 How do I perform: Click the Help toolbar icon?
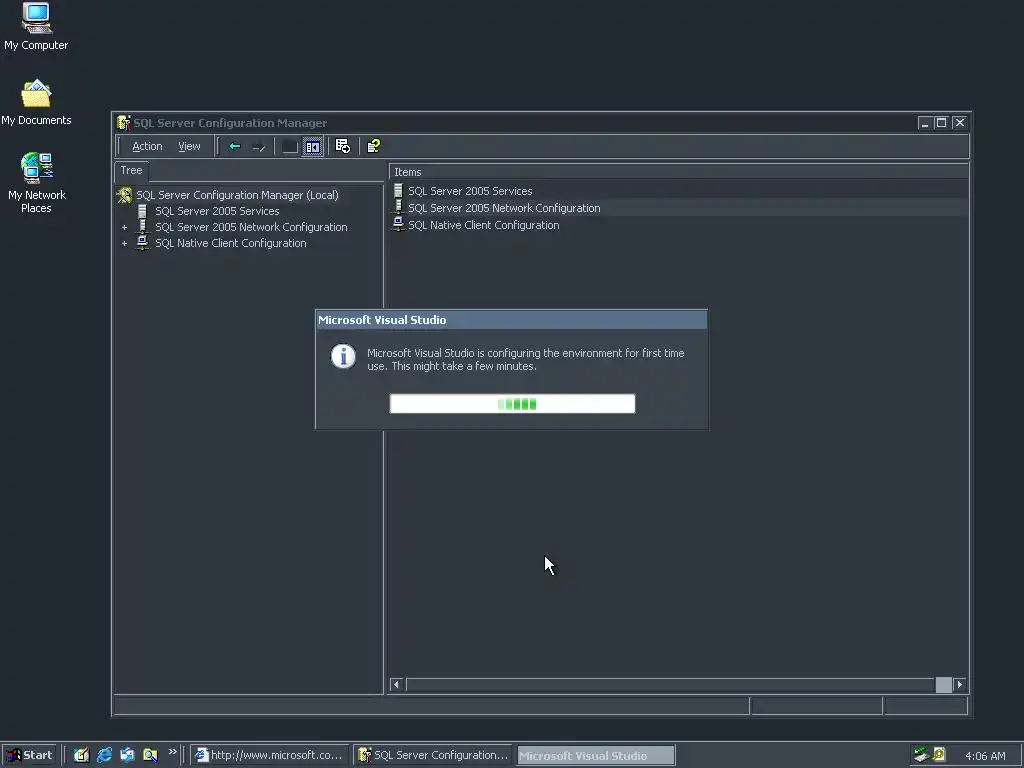tap(374, 146)
